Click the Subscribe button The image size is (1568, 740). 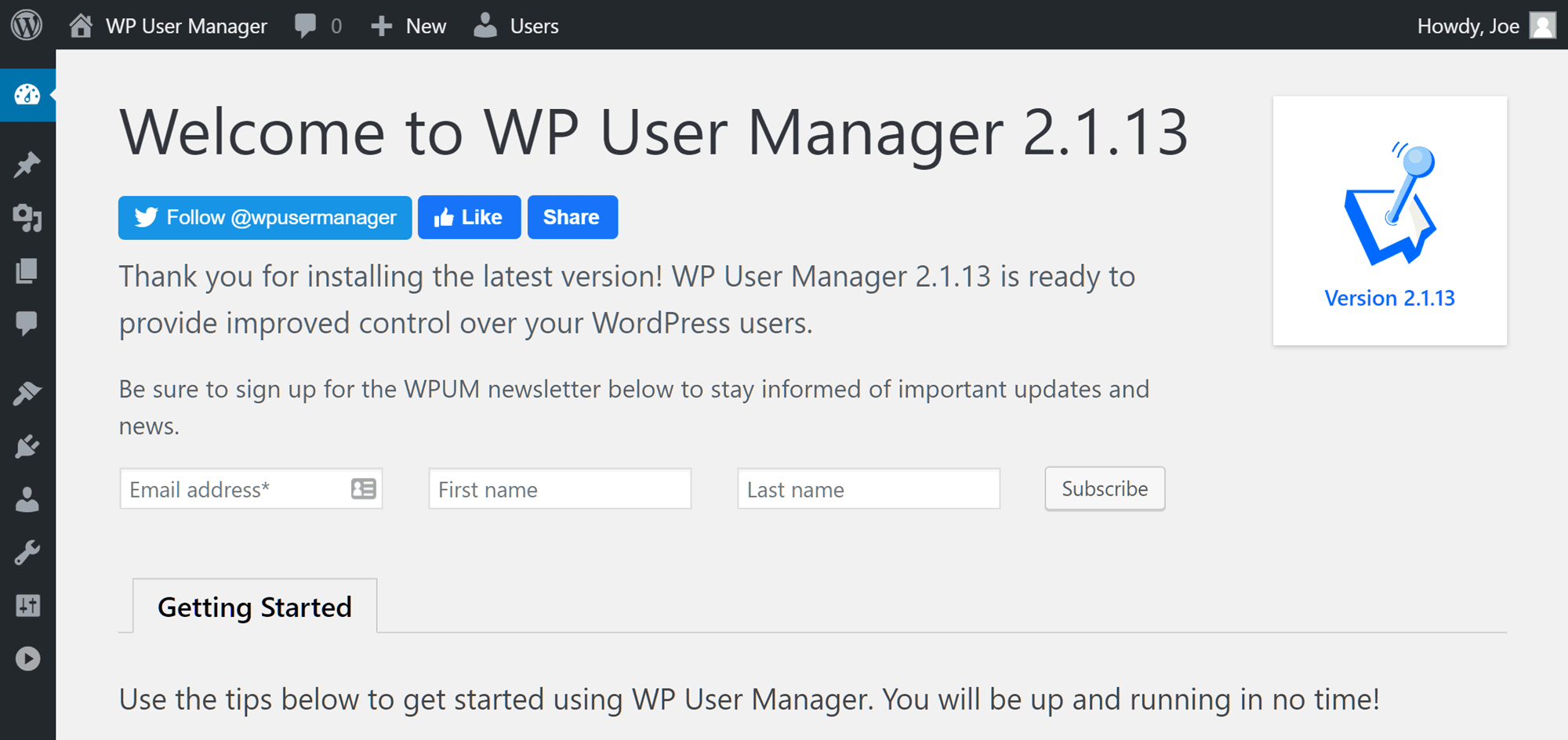1105,488
